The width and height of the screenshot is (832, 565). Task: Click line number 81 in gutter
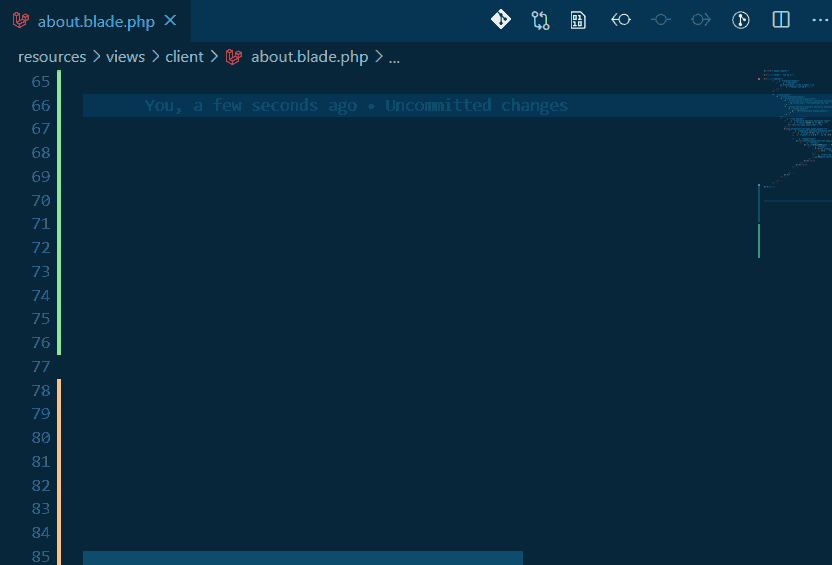(41, 462)
